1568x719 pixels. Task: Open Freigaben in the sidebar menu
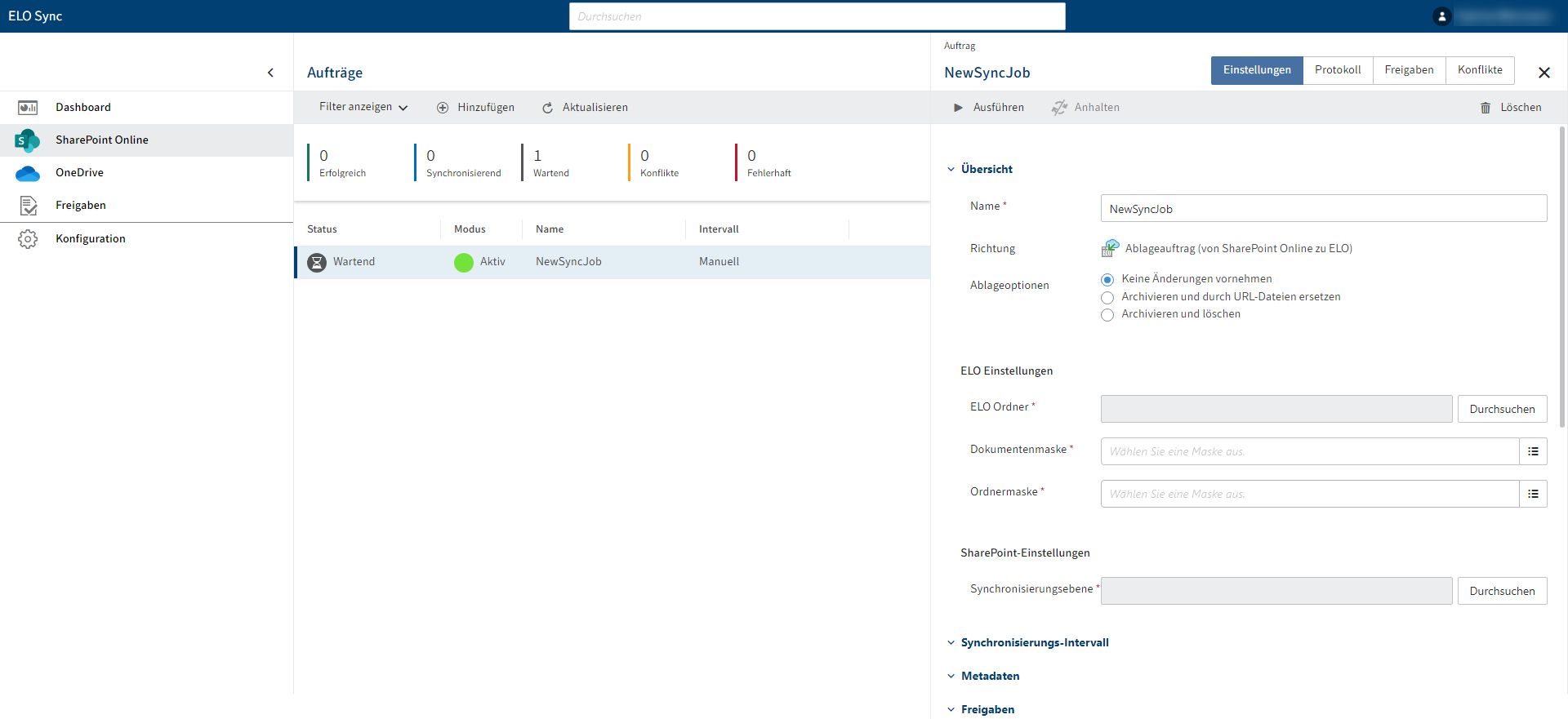[x=146, y=206]
